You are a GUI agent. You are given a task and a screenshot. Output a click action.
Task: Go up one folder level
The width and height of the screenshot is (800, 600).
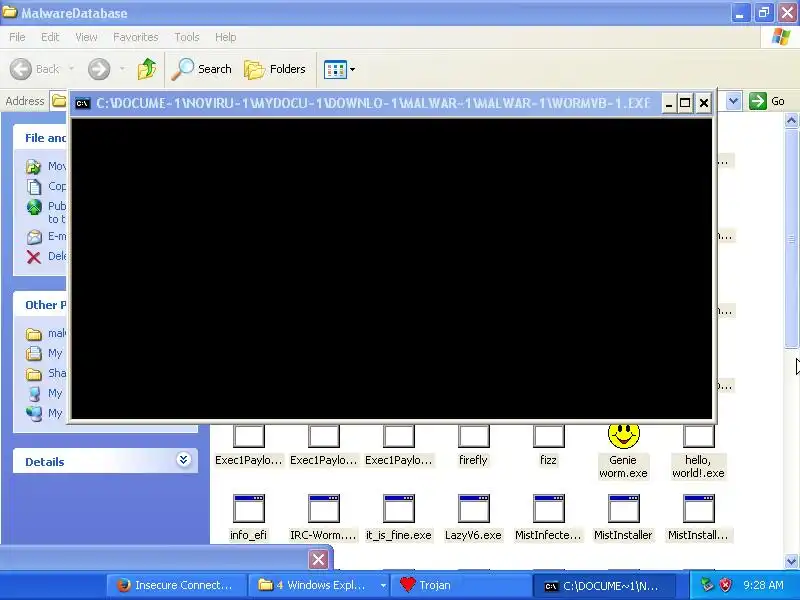coord(147,69)
